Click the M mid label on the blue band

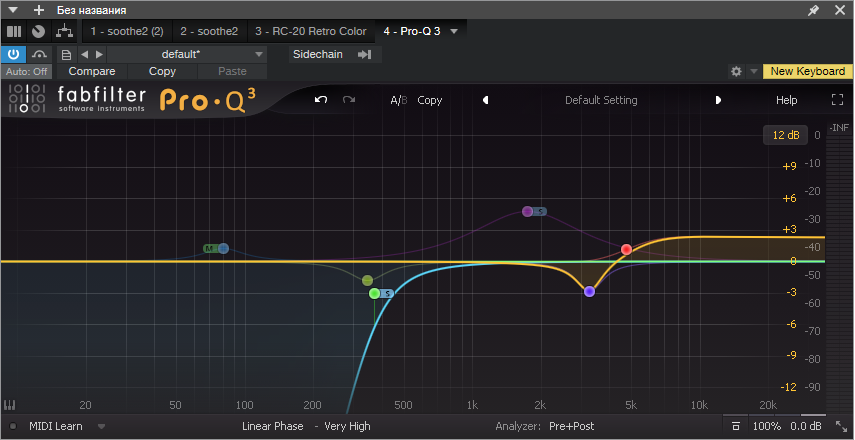pyautogui.click(x=209, y=249)
